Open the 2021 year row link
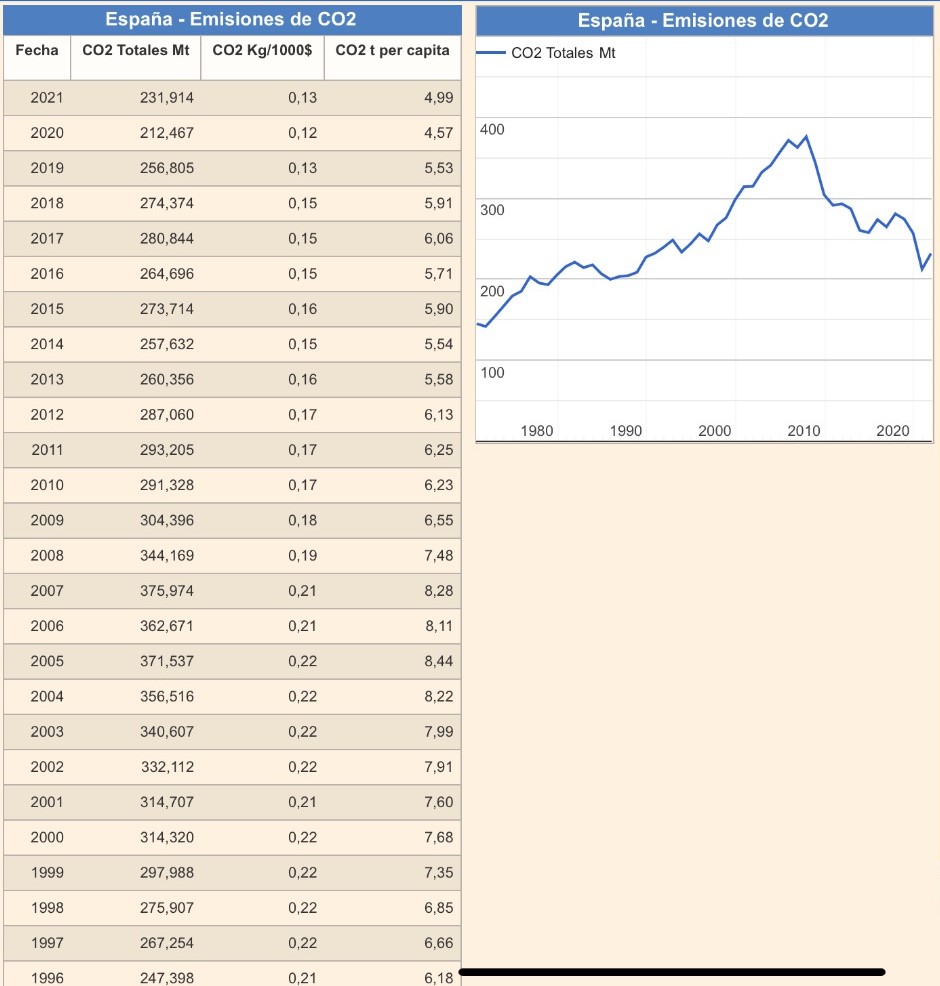 [47, 97]
